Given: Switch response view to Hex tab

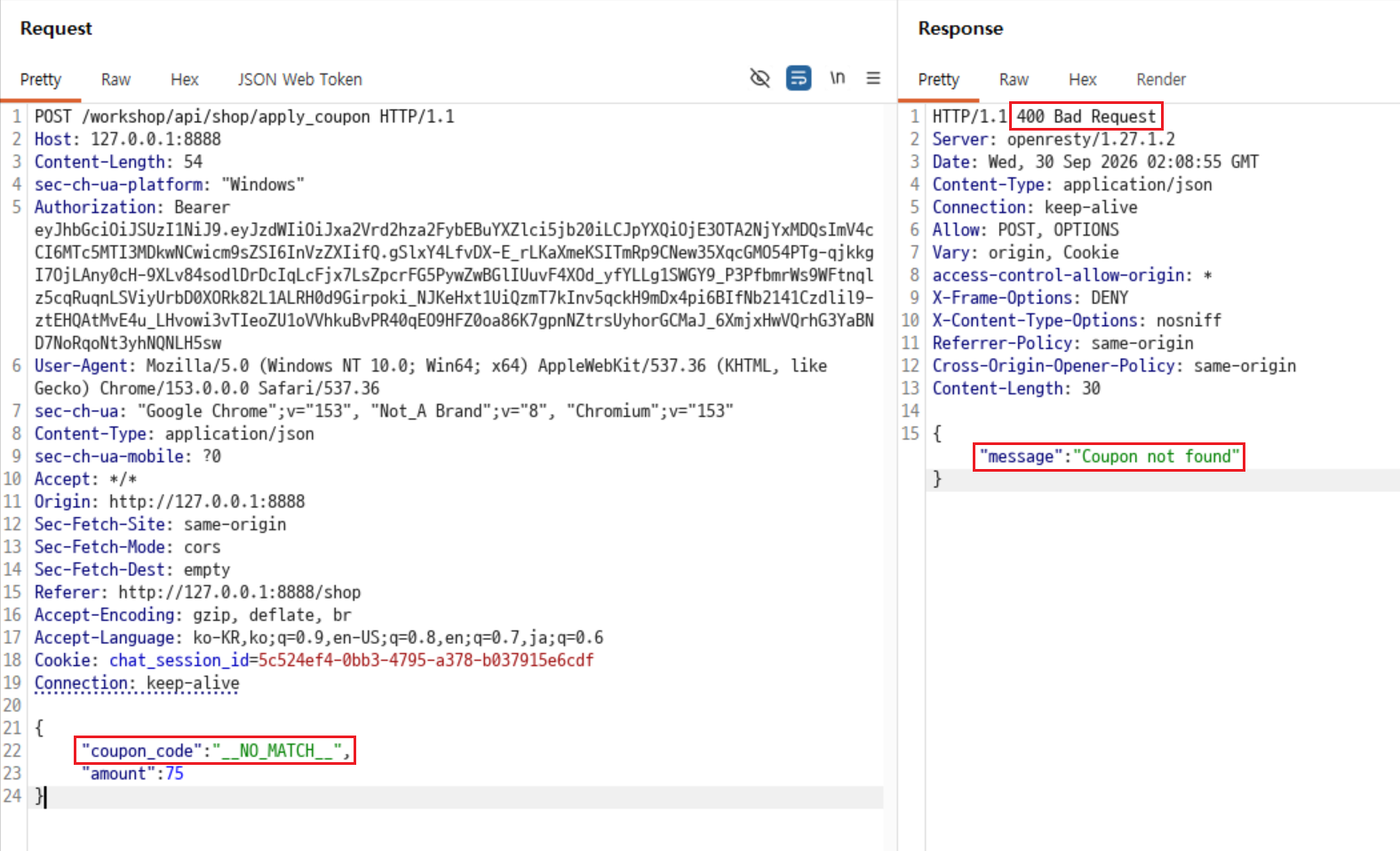Looking at the screenshot, I should (1083, 79).
